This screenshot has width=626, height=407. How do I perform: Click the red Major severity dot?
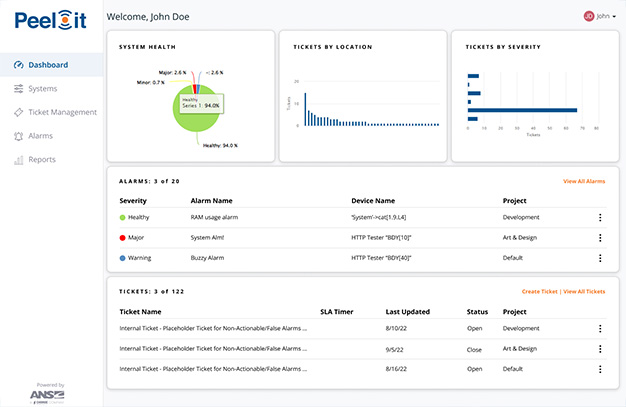coord(123,238)
